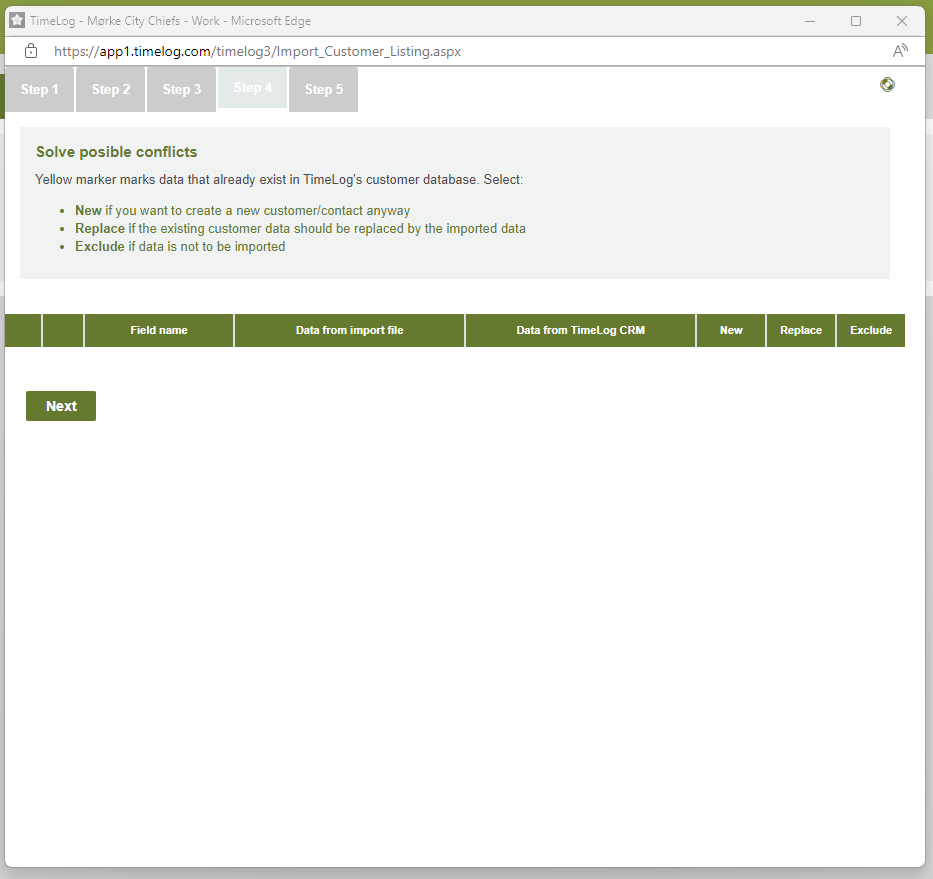Open the Step 3 tab

coord(182,90)
